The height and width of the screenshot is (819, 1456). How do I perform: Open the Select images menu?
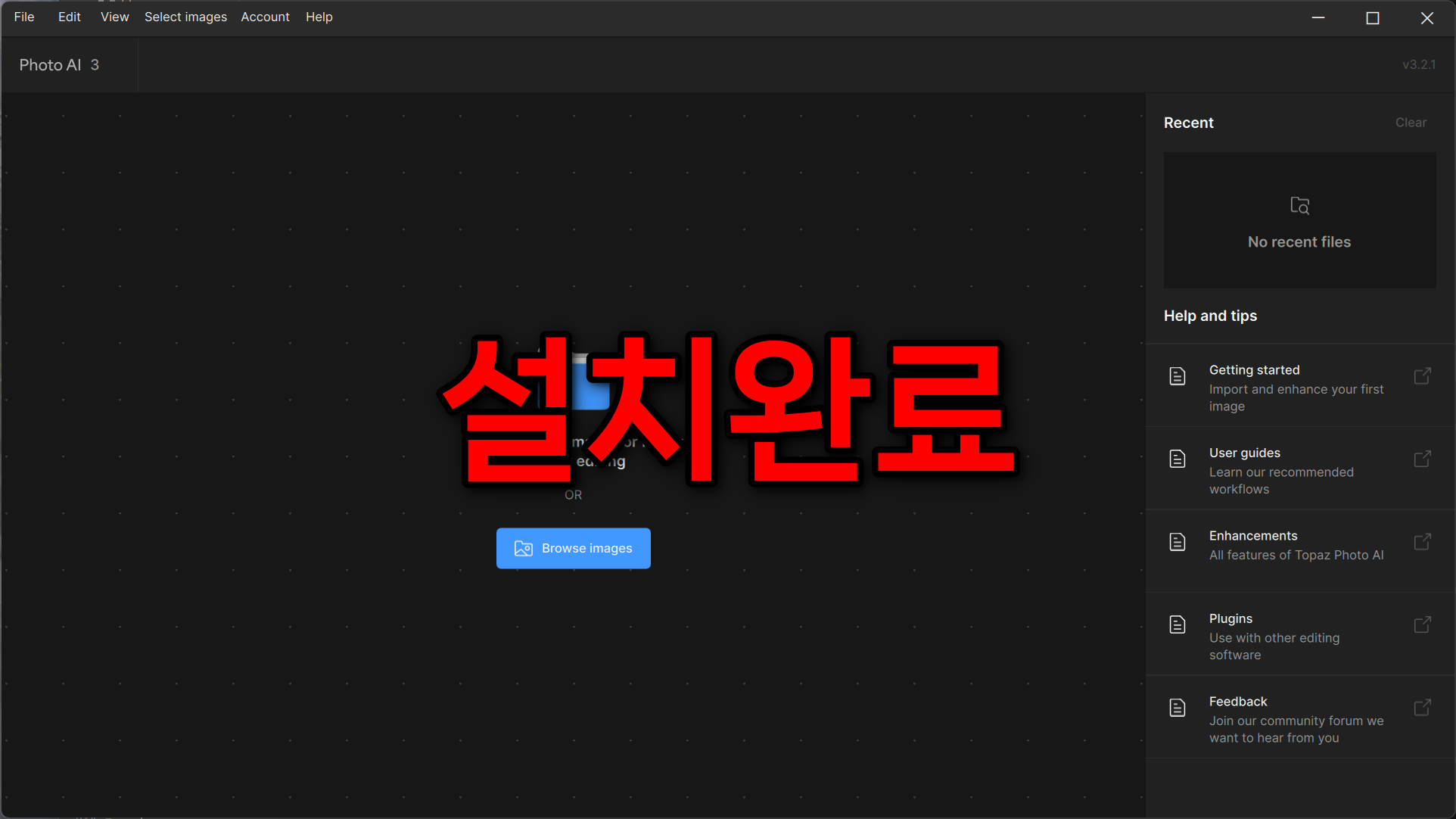185,17
